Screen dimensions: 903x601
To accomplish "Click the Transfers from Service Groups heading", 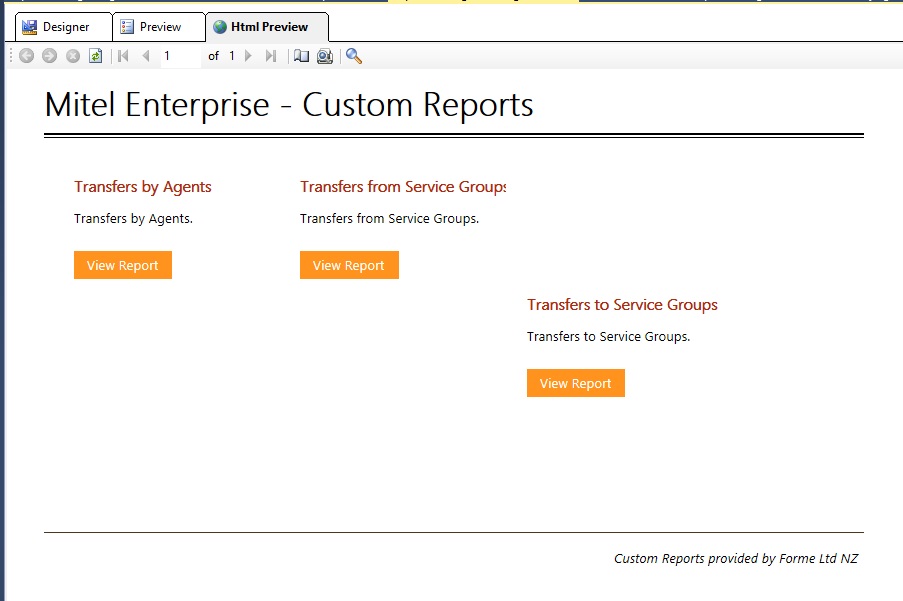I will (403, 187).
